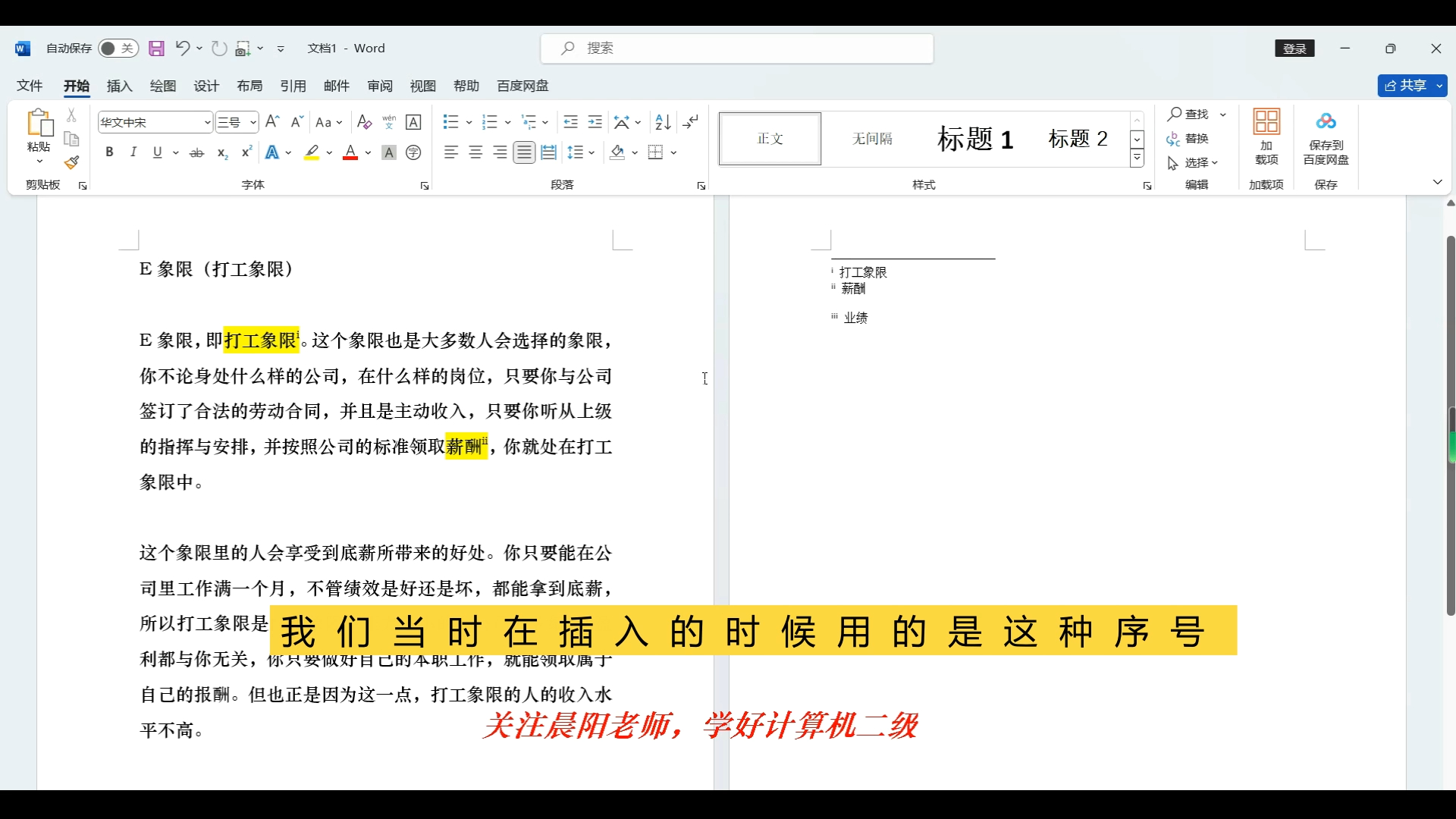Toggle the 自动保存 autosave switch
Viewport: 1456px width, 819px height.
[118, 48]
